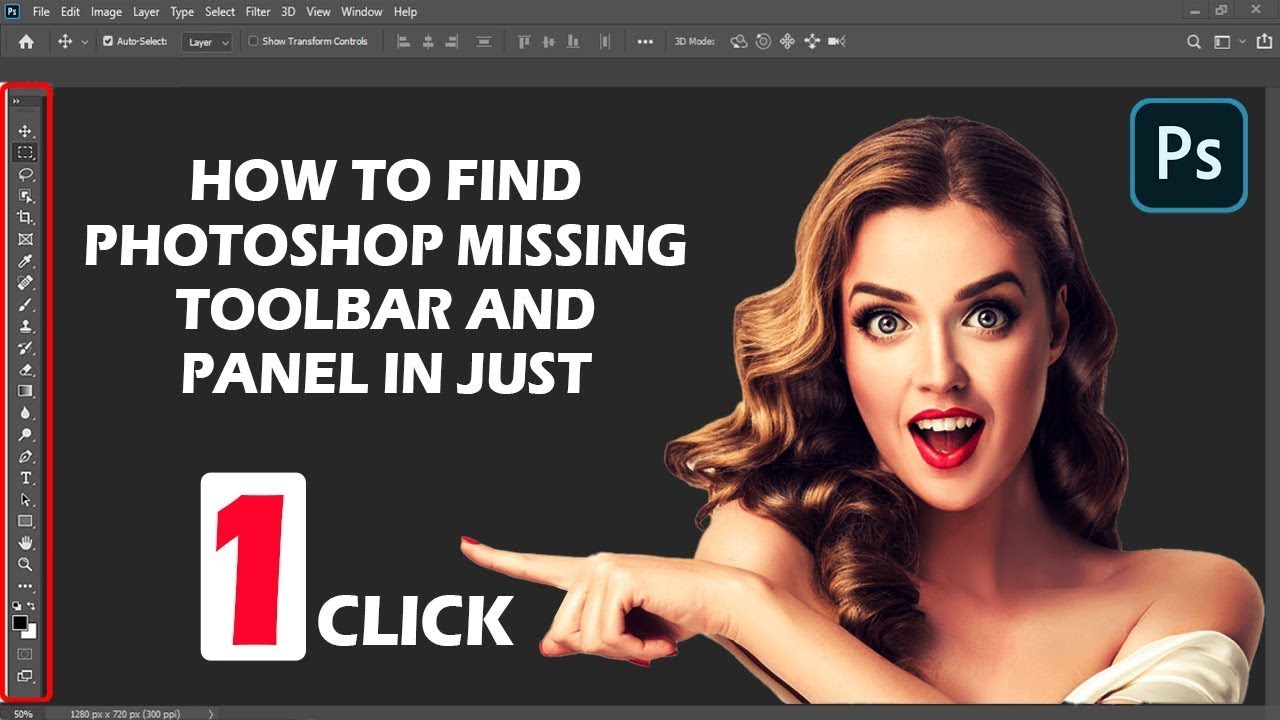Select the Horizontal Type tool
The height and width of the screenshot is (720, 1280).
25,478
